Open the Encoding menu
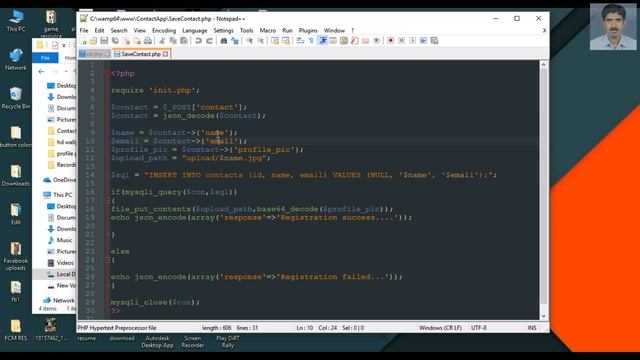The image size is (640, 360). tap(164, 31)
